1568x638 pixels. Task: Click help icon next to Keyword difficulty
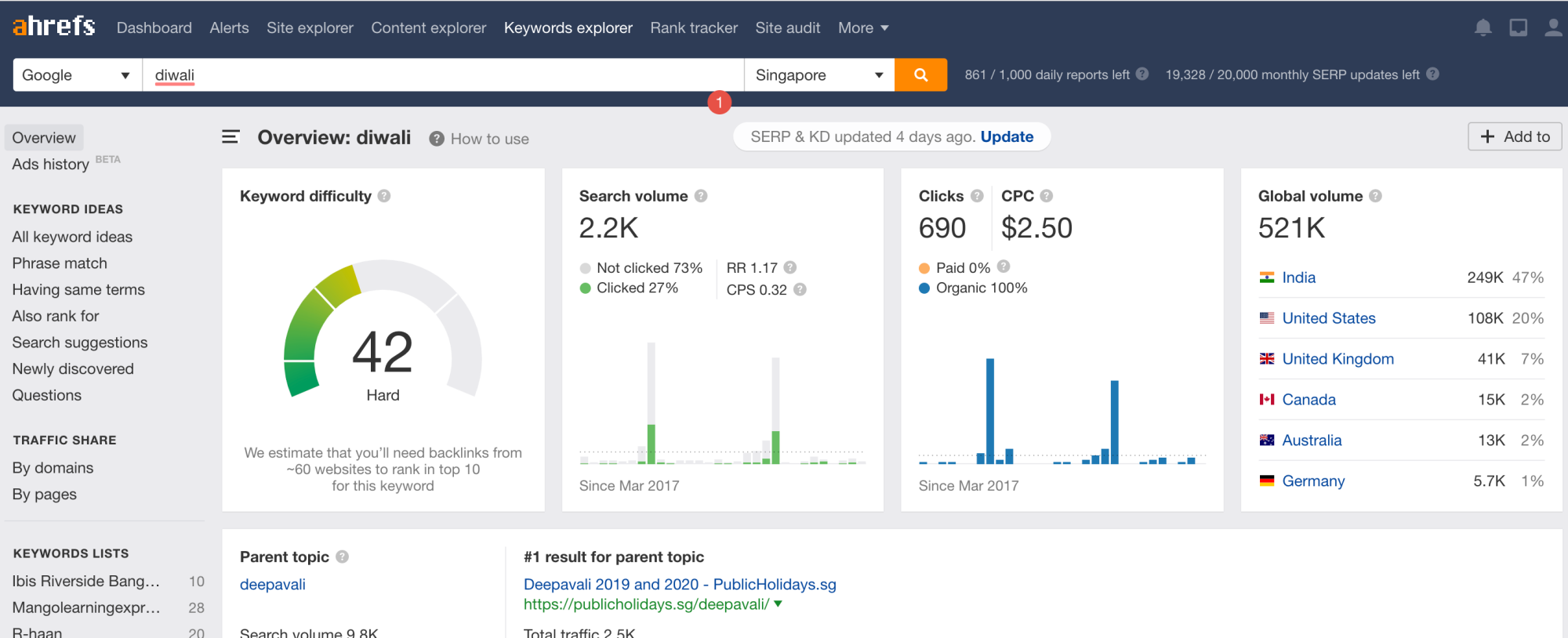click(x=384, y=196)
